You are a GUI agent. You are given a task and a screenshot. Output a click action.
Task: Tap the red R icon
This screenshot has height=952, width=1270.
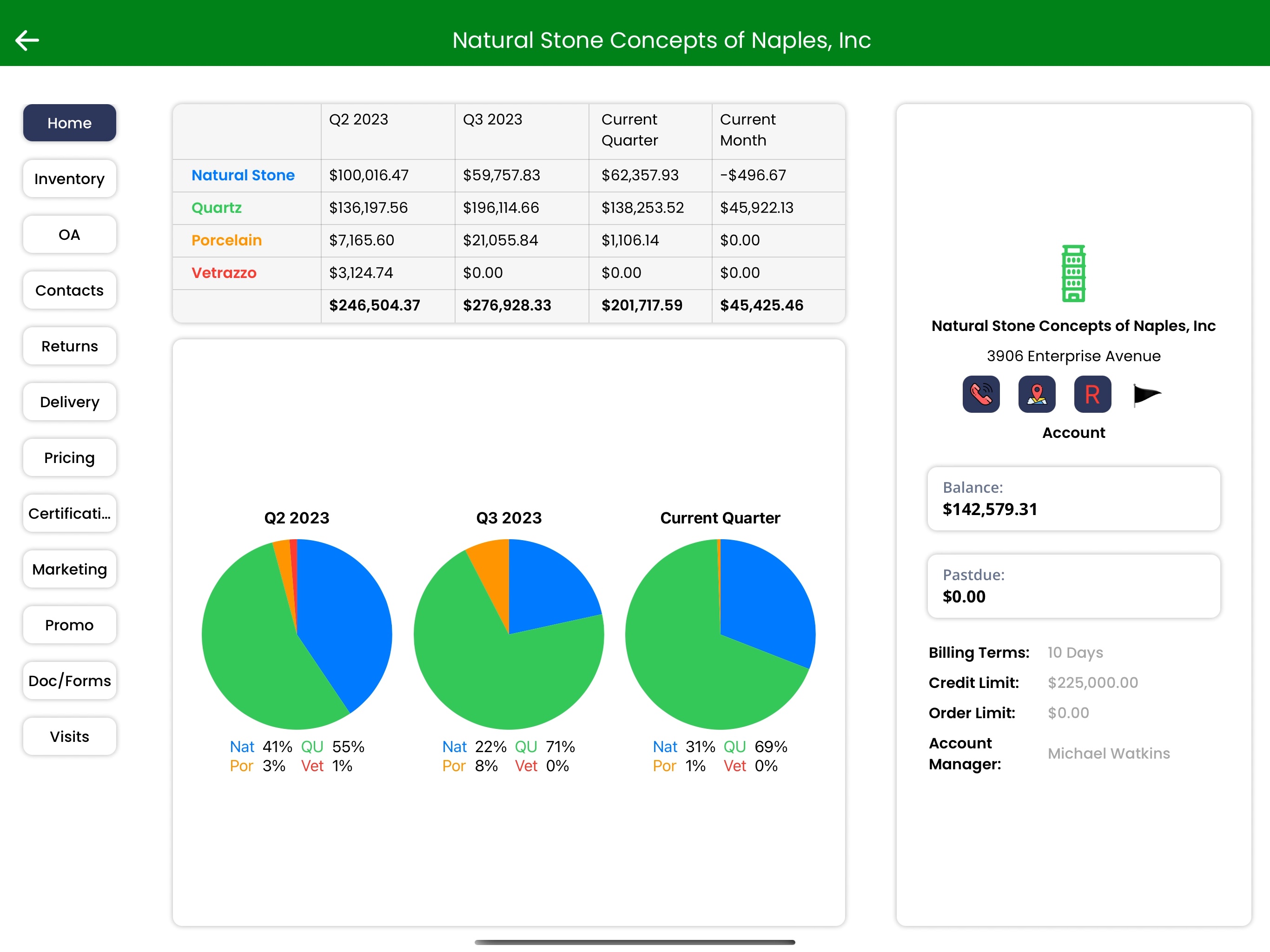tap(1092, 395)
